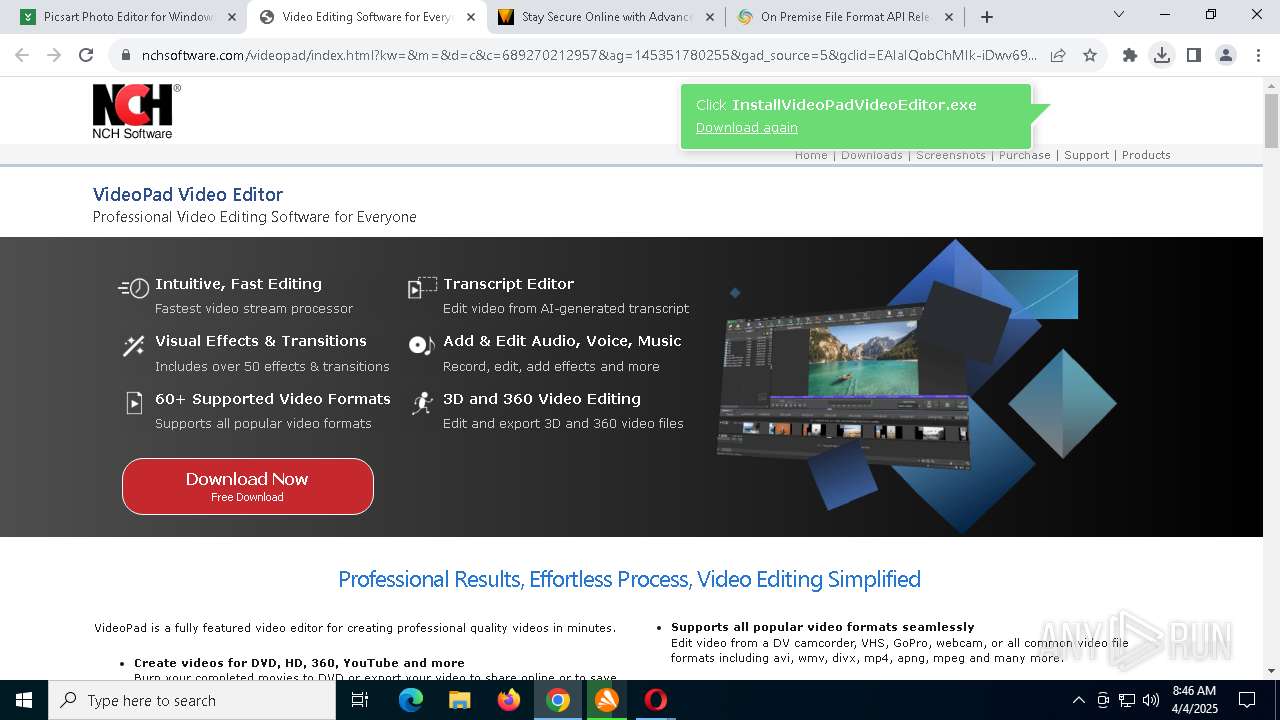Open Task View on the taskbar

tap(360, 700)
